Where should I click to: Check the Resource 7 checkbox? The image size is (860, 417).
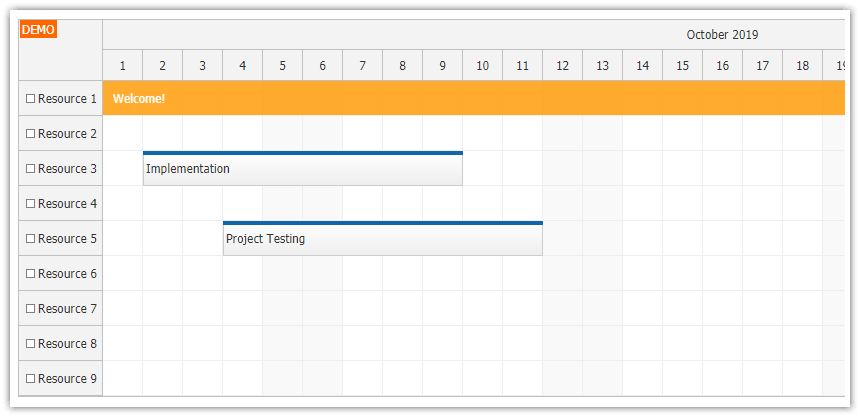[30, 309]
